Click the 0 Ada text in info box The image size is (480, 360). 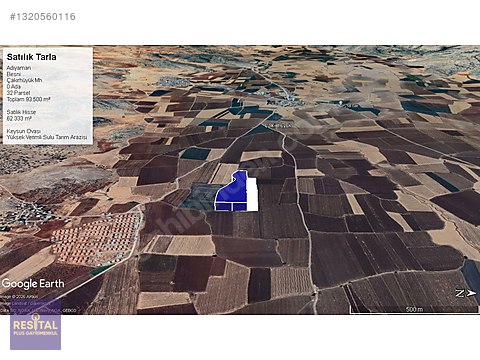pos(14,87)
